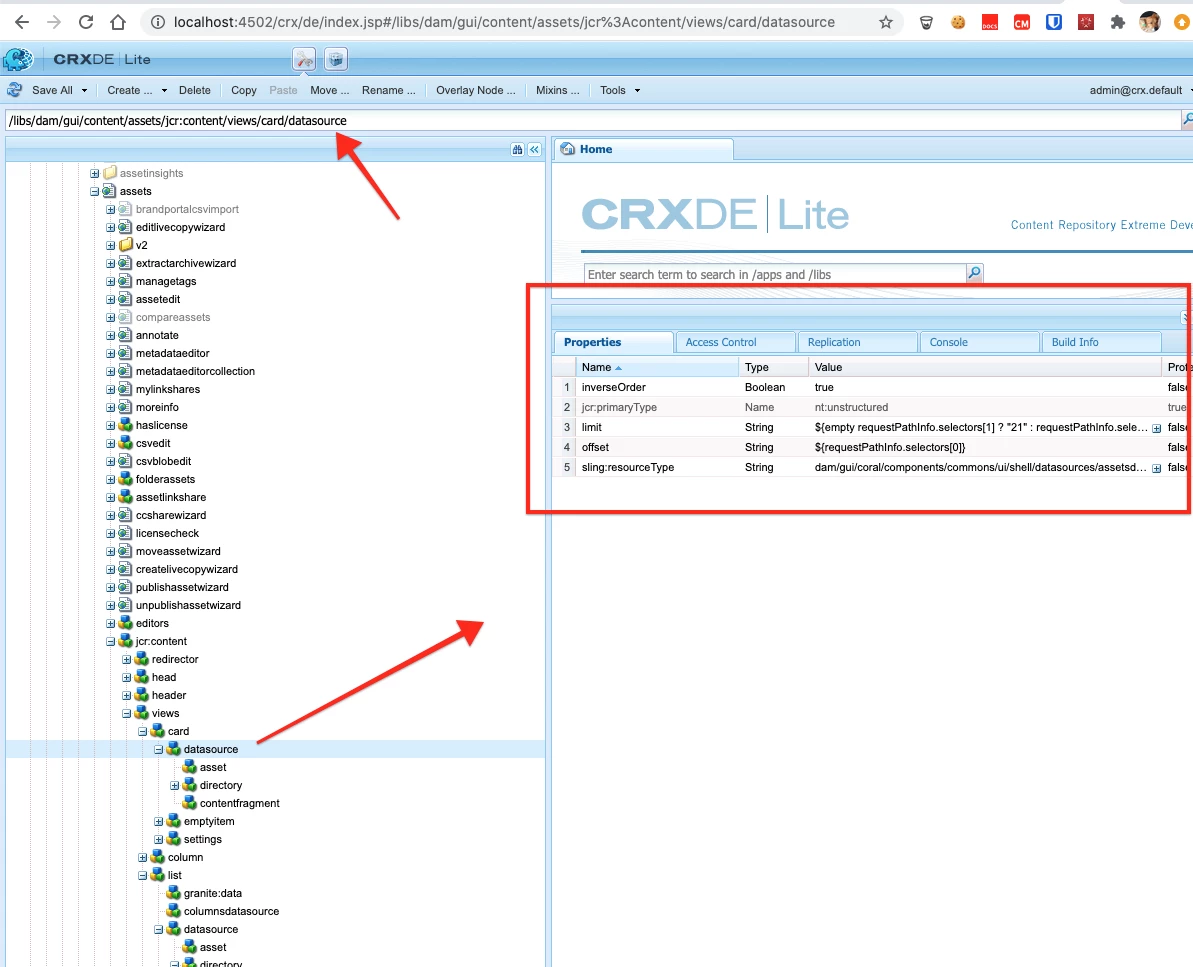Click the browser URL address bar
1193x967 pixels.
pos(504,22)
